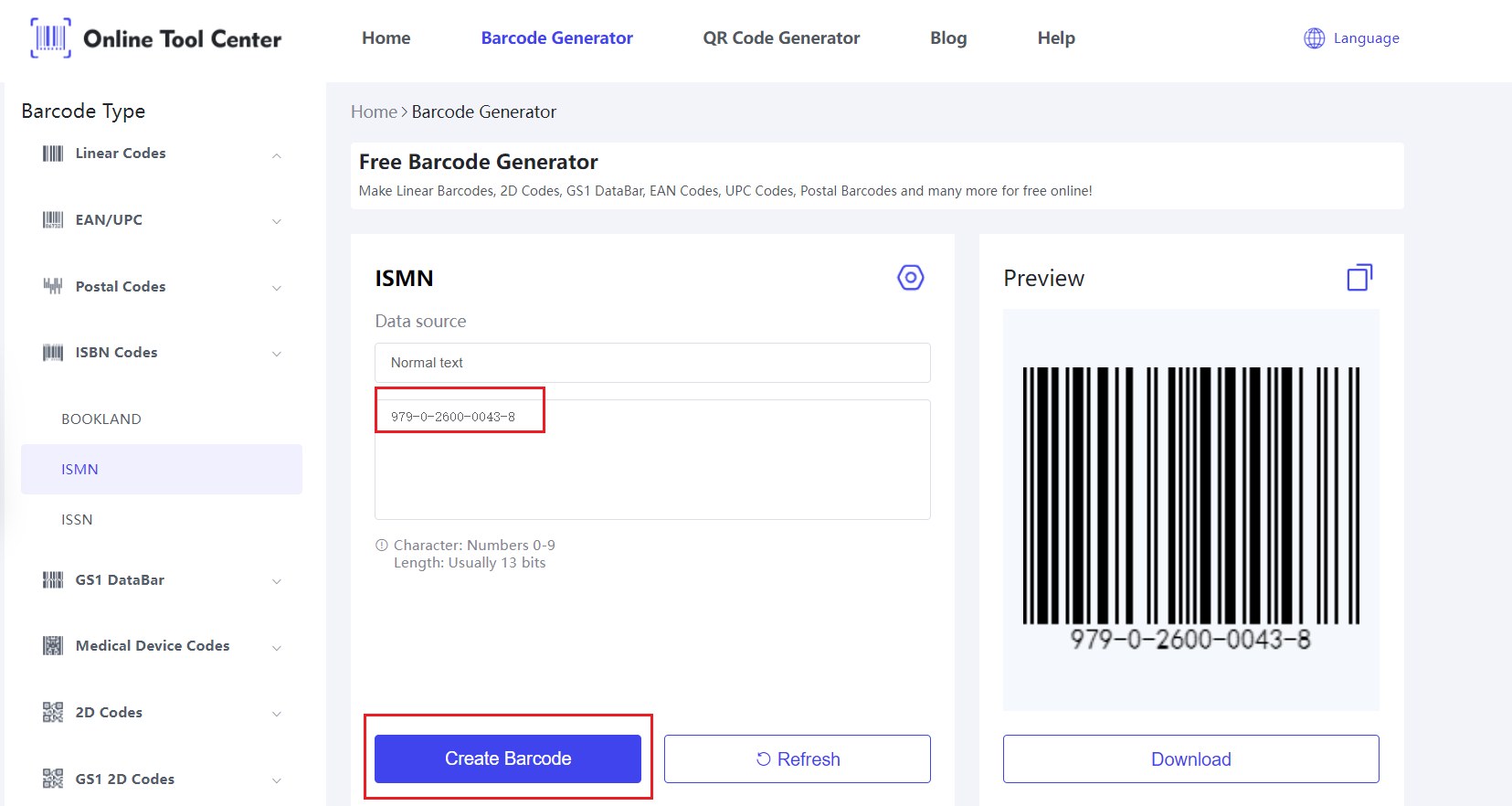Expand the Medical Device Codes chevron

[276, 647]
